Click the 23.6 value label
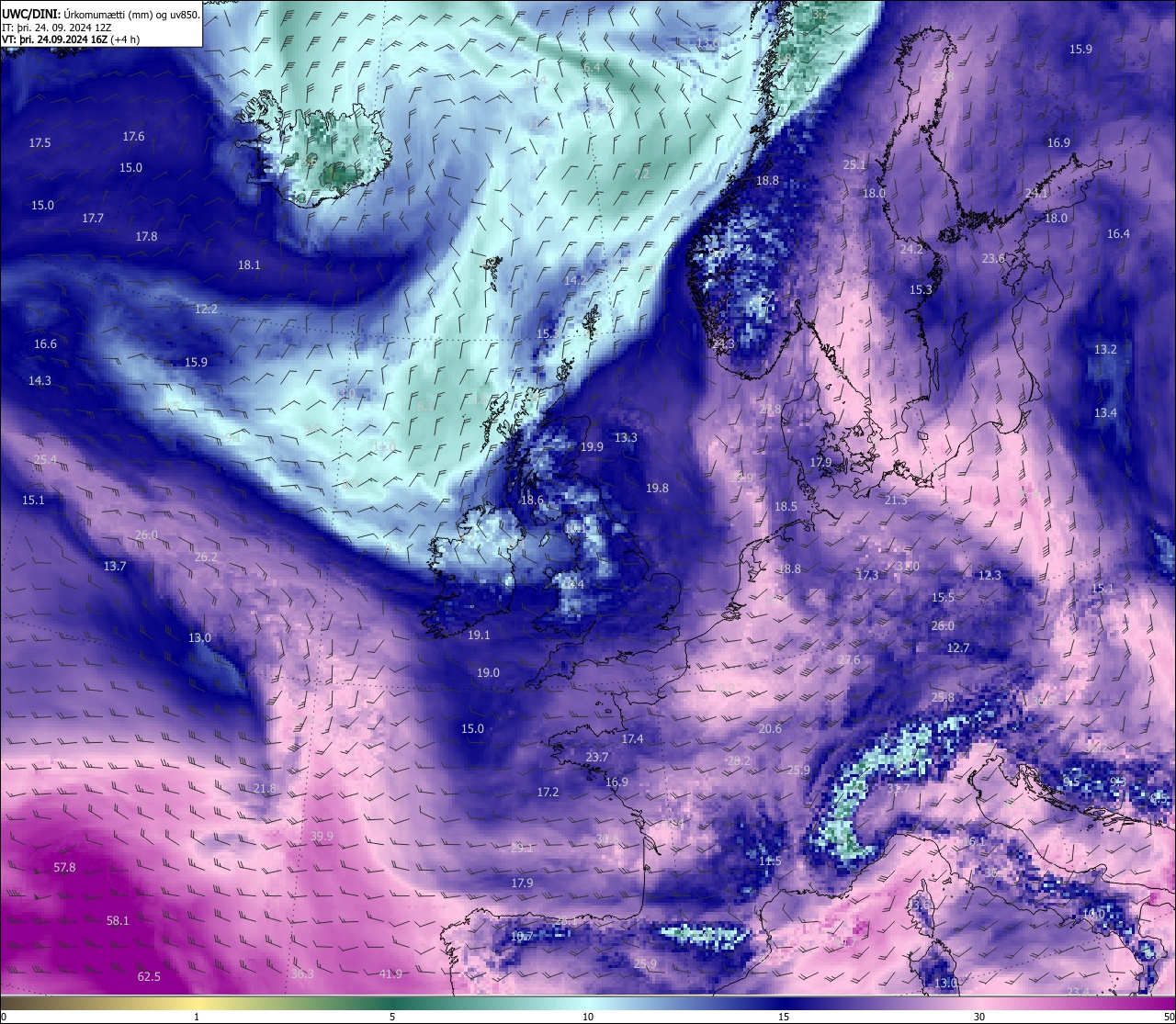Image resolution: width=1176 pixels, height=1024 pixels. (993, 259)
